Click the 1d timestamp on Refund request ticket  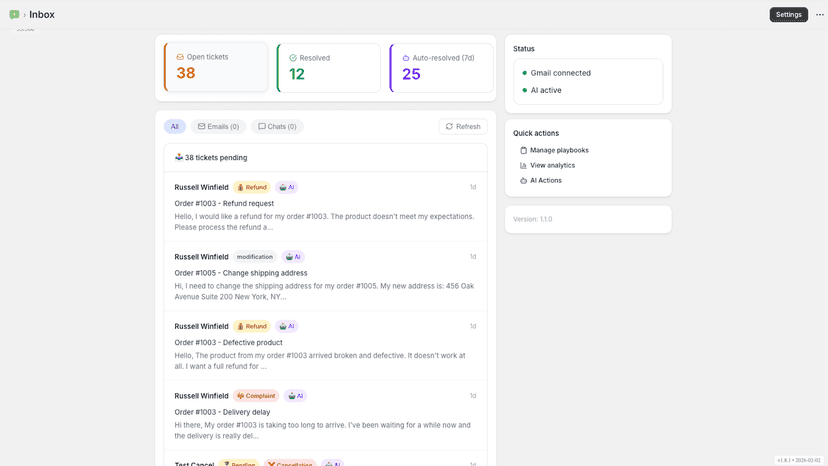tap(473, 187)
